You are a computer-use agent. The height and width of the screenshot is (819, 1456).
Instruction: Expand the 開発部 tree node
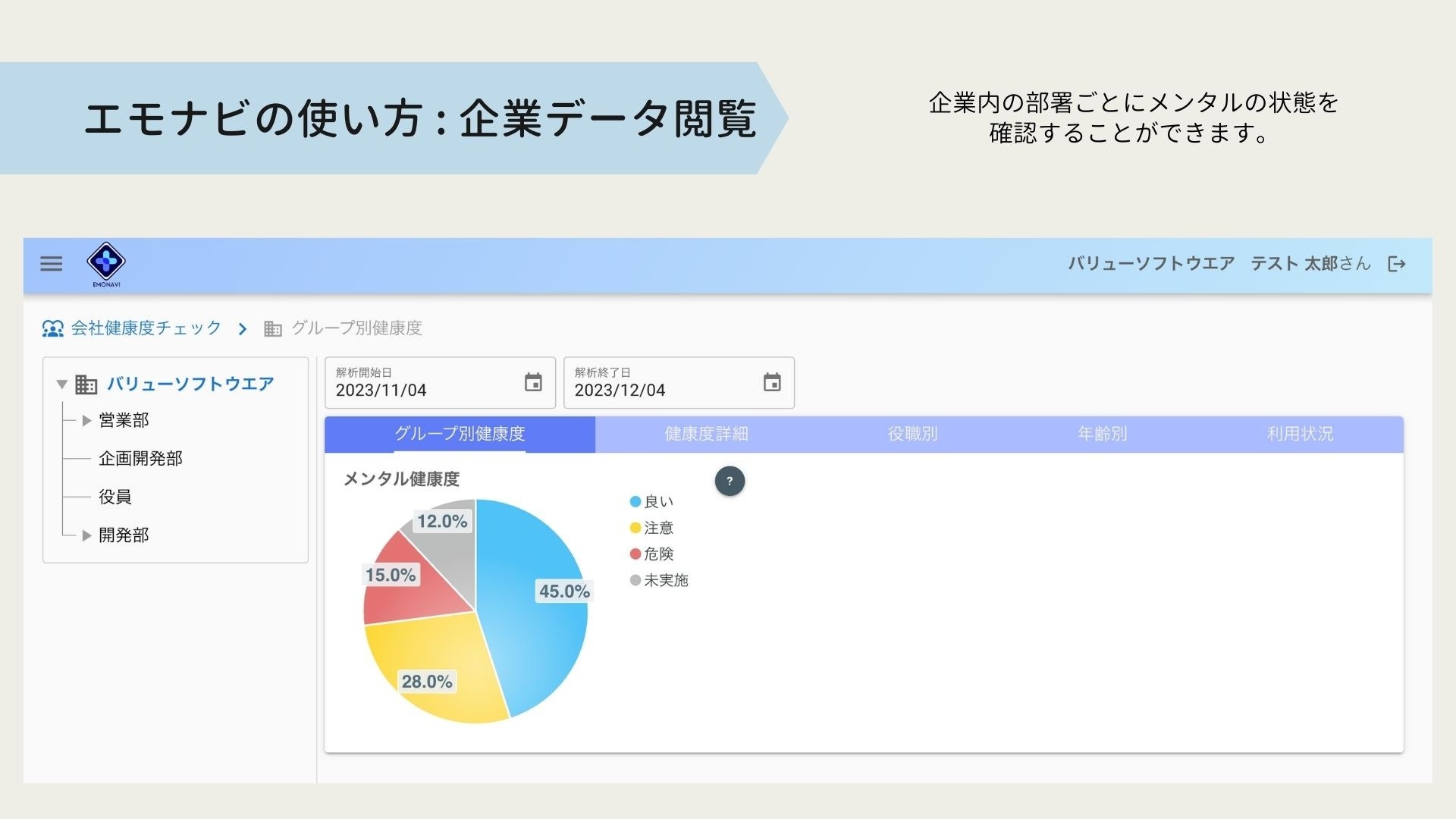click(x=86, y=535)
